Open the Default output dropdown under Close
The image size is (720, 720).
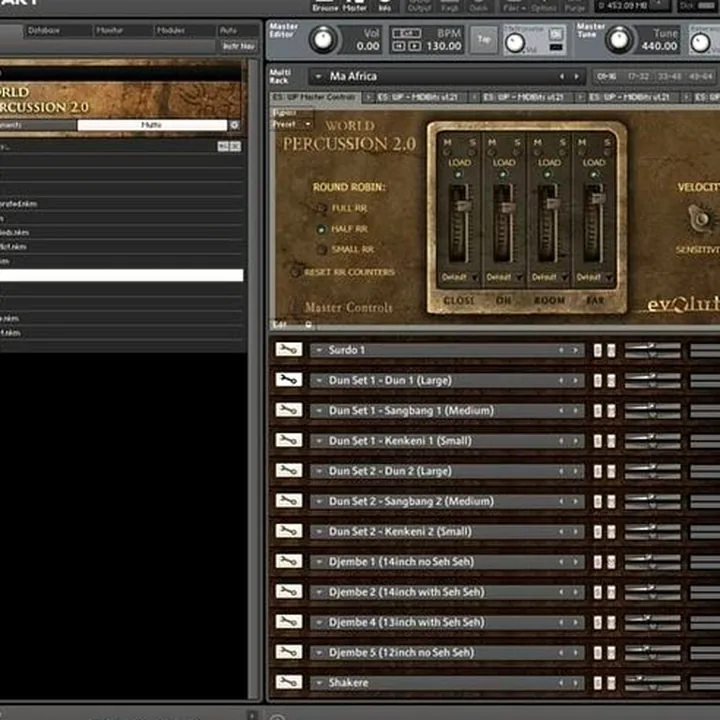tap(460, 277)
